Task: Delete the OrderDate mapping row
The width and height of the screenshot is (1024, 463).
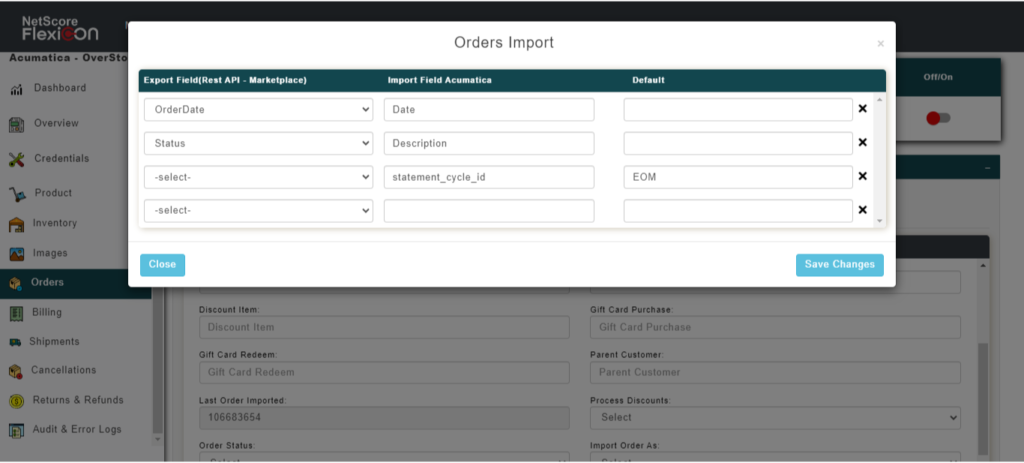Action: [x=862, y=109]
